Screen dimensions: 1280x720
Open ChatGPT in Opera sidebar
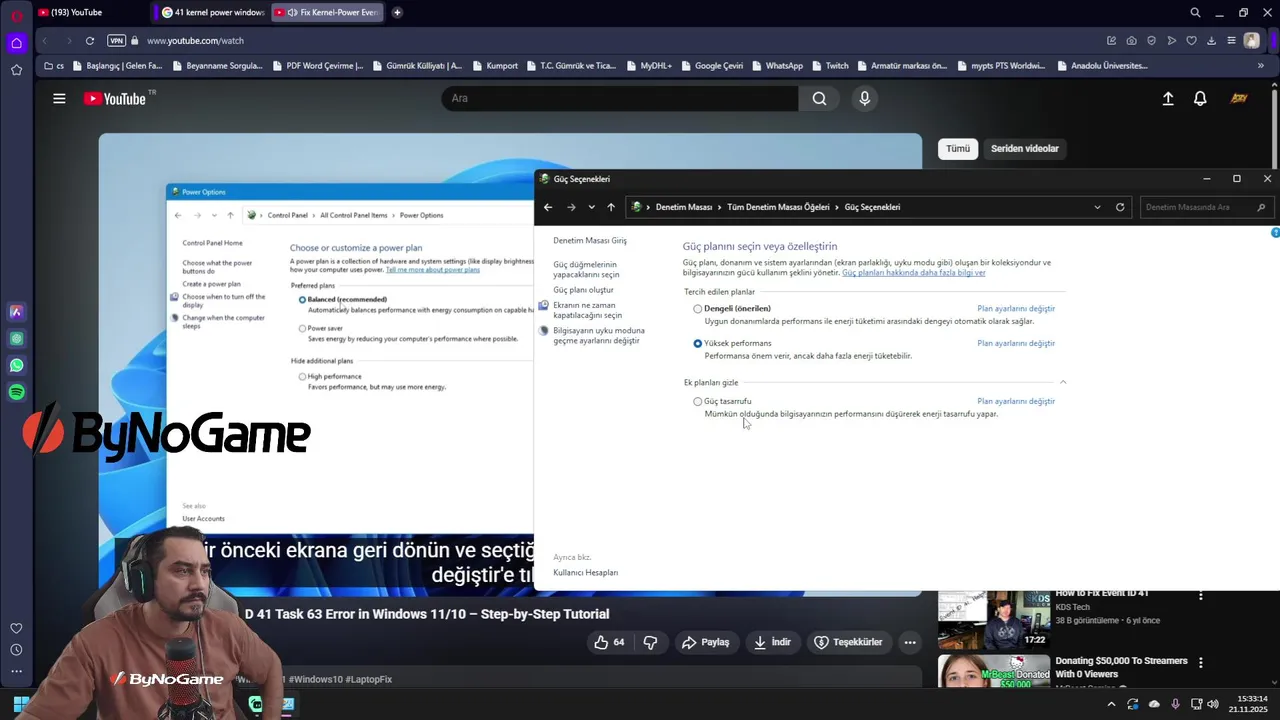click(x=16, y=339)
